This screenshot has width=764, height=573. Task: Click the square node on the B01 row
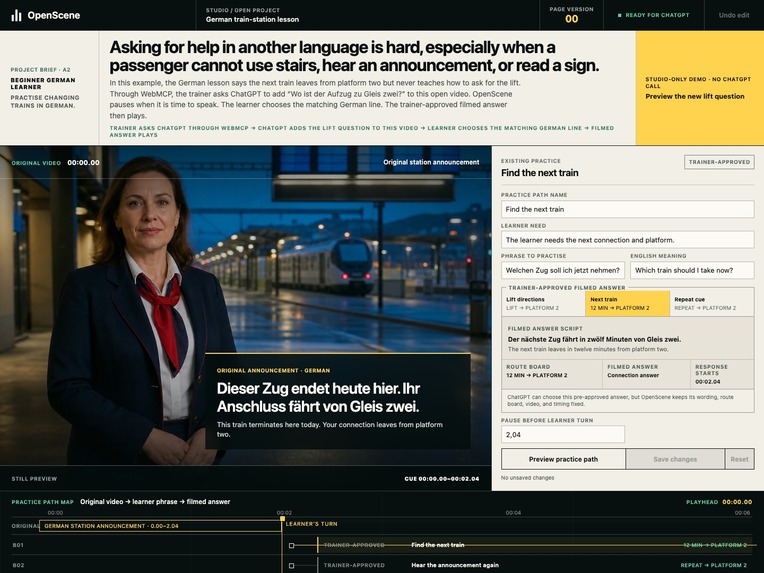coord(291,545)
